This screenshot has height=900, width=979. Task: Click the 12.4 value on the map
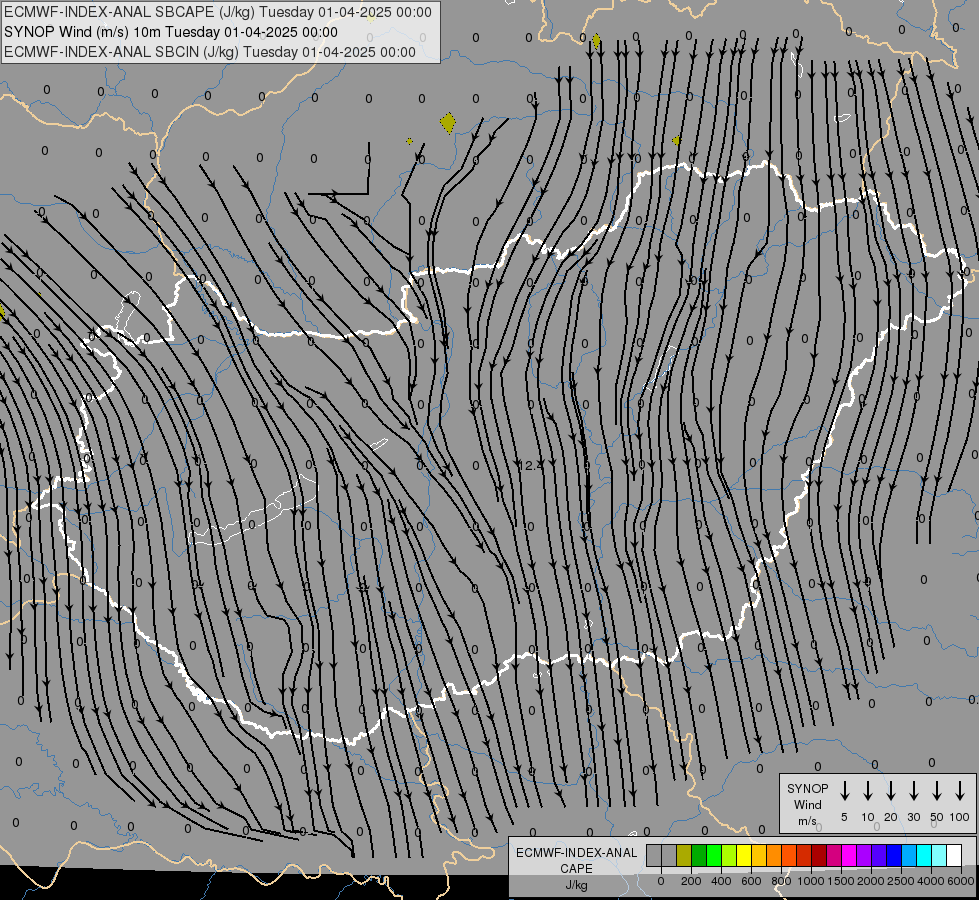coord(530,465)
